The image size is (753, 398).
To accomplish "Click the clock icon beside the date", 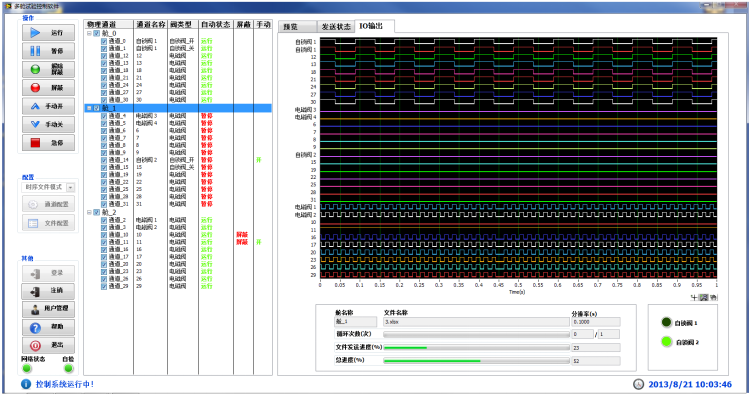I will [x=638, y=384].
